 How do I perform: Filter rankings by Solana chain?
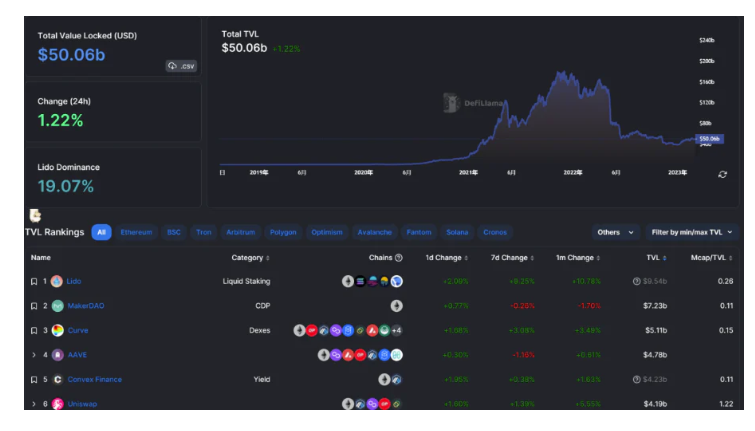point(457,232)
